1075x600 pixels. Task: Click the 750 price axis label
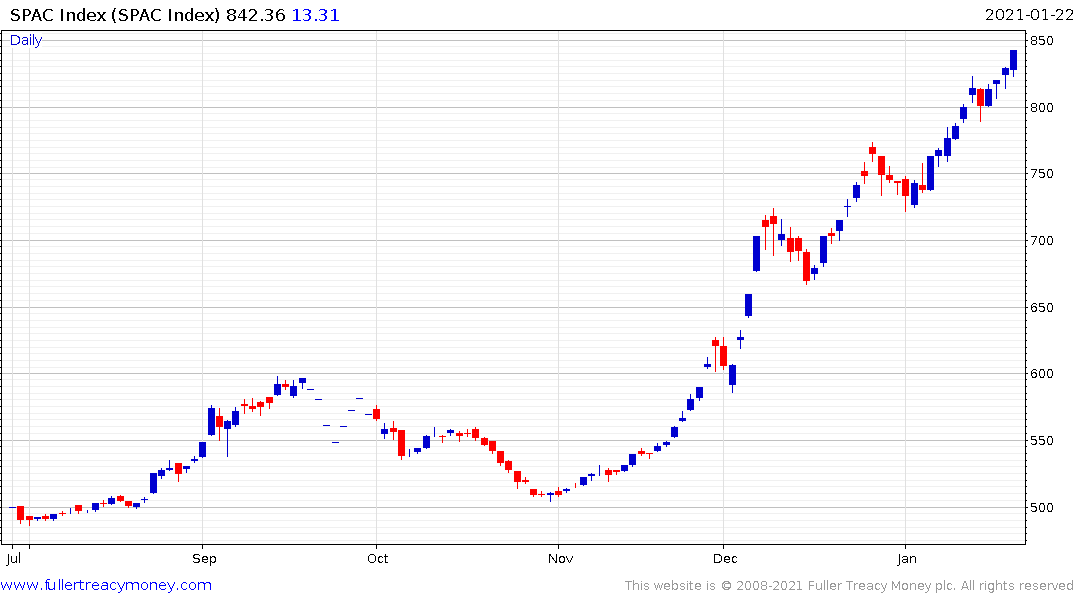tap(1041, 174)
